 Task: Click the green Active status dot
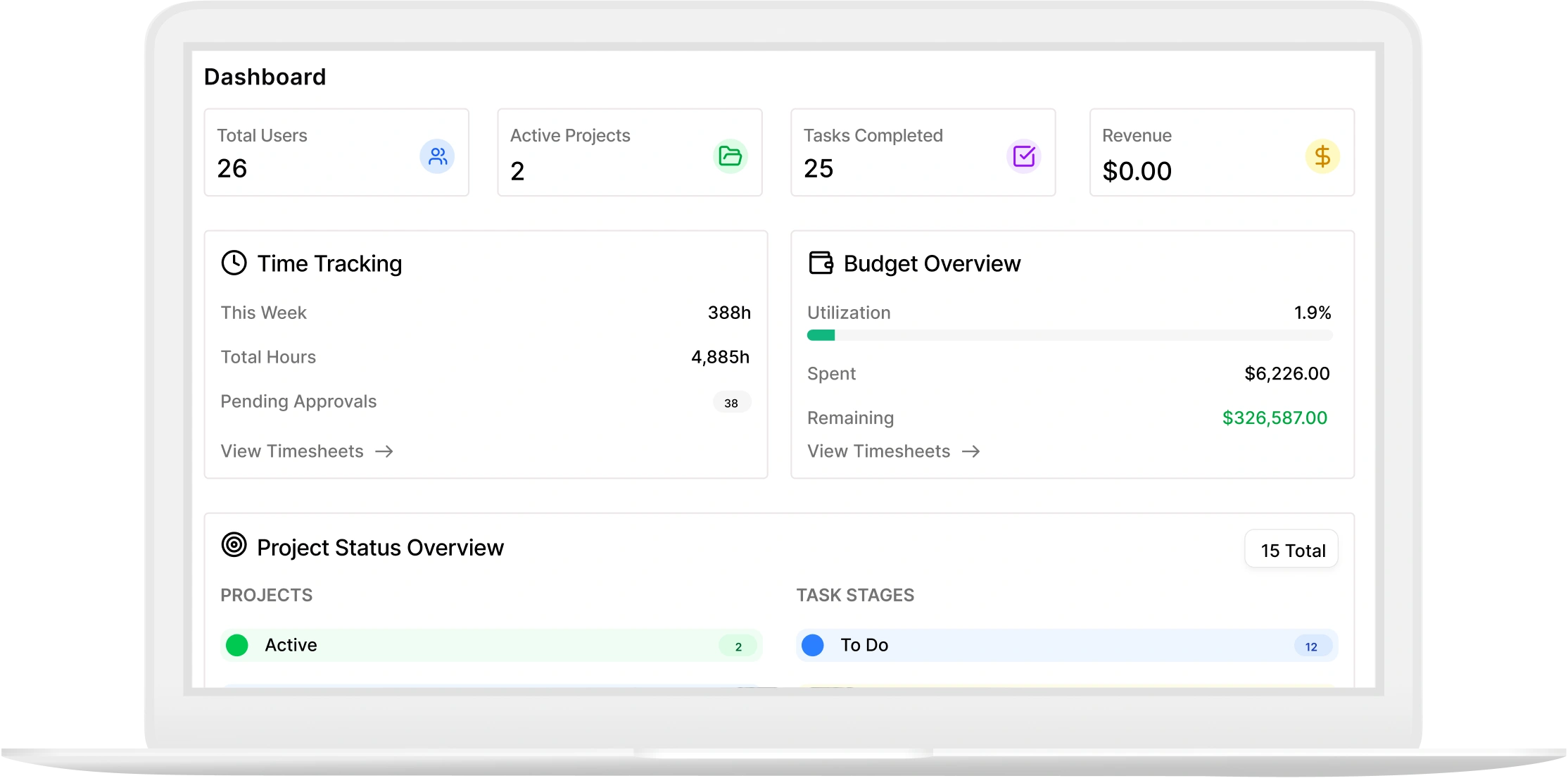click(237, 645)
